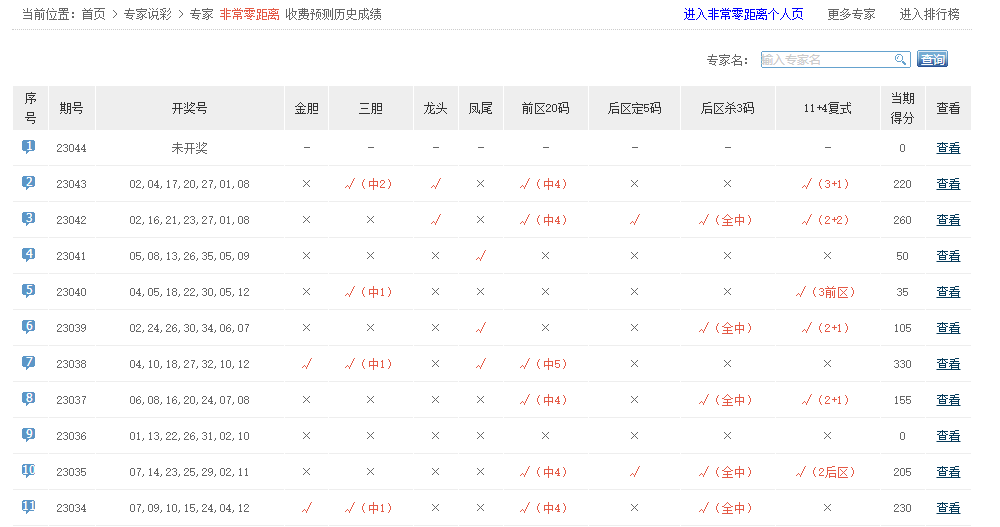The image size is (1000, 527).
Task: View details of period 23034 via 查看
Action: coord(948,508)
